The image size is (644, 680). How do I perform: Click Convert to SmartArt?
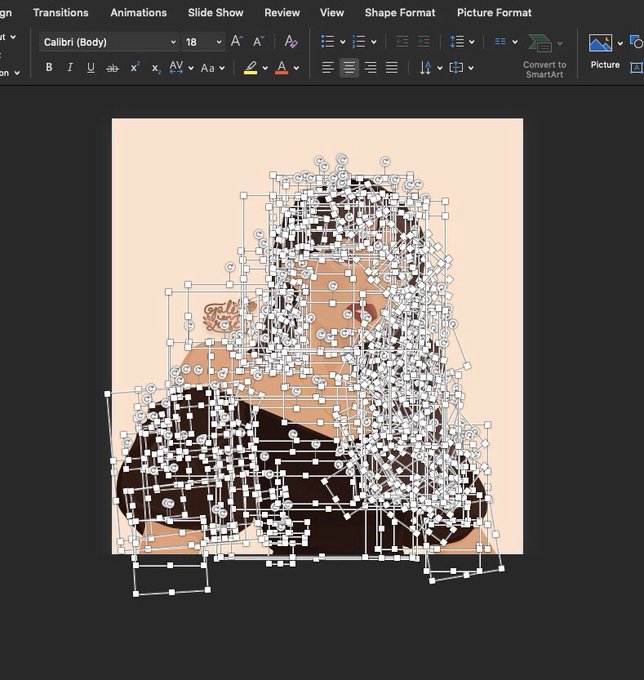click(544, 56)
